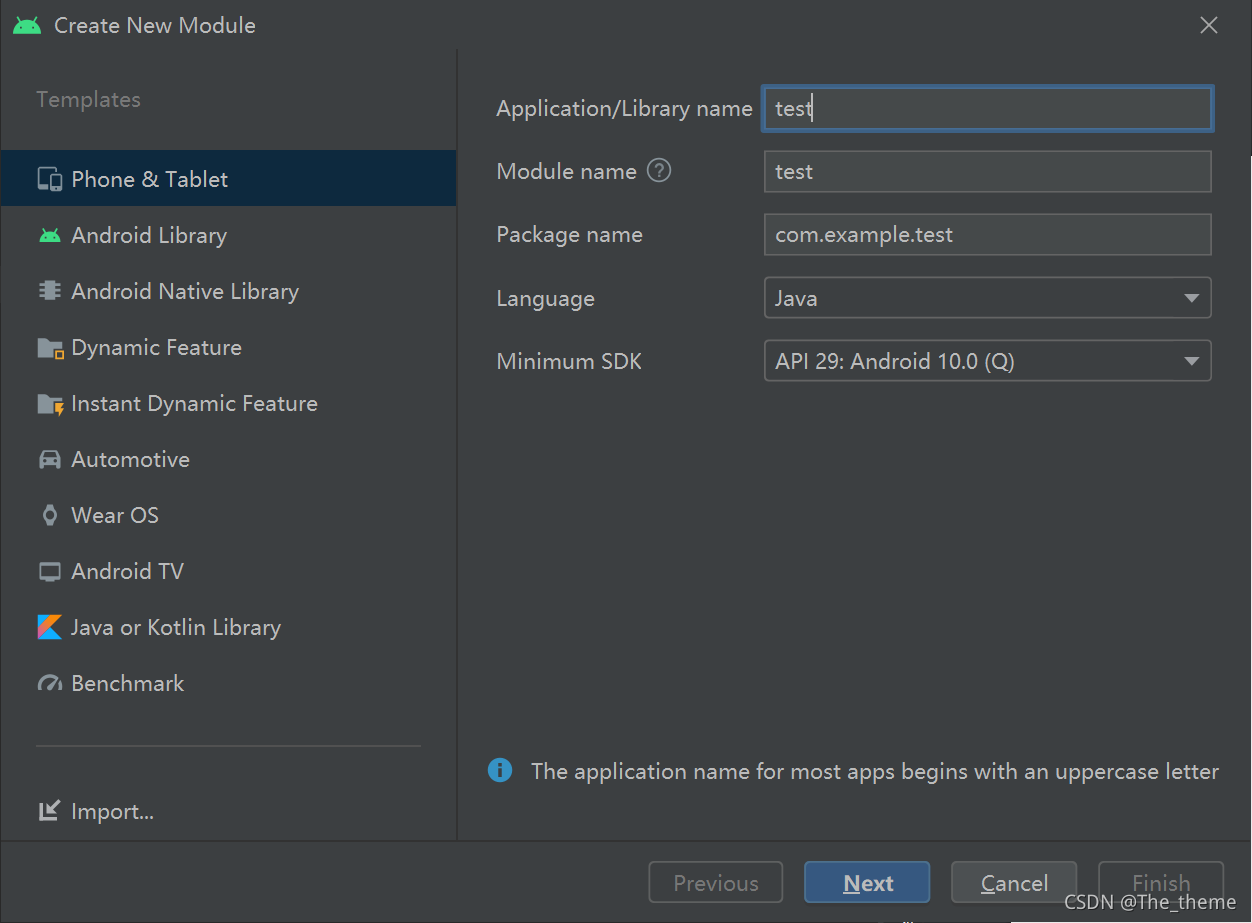
Task: Select Java or Kotlin Library template
Action: point(228,627)
